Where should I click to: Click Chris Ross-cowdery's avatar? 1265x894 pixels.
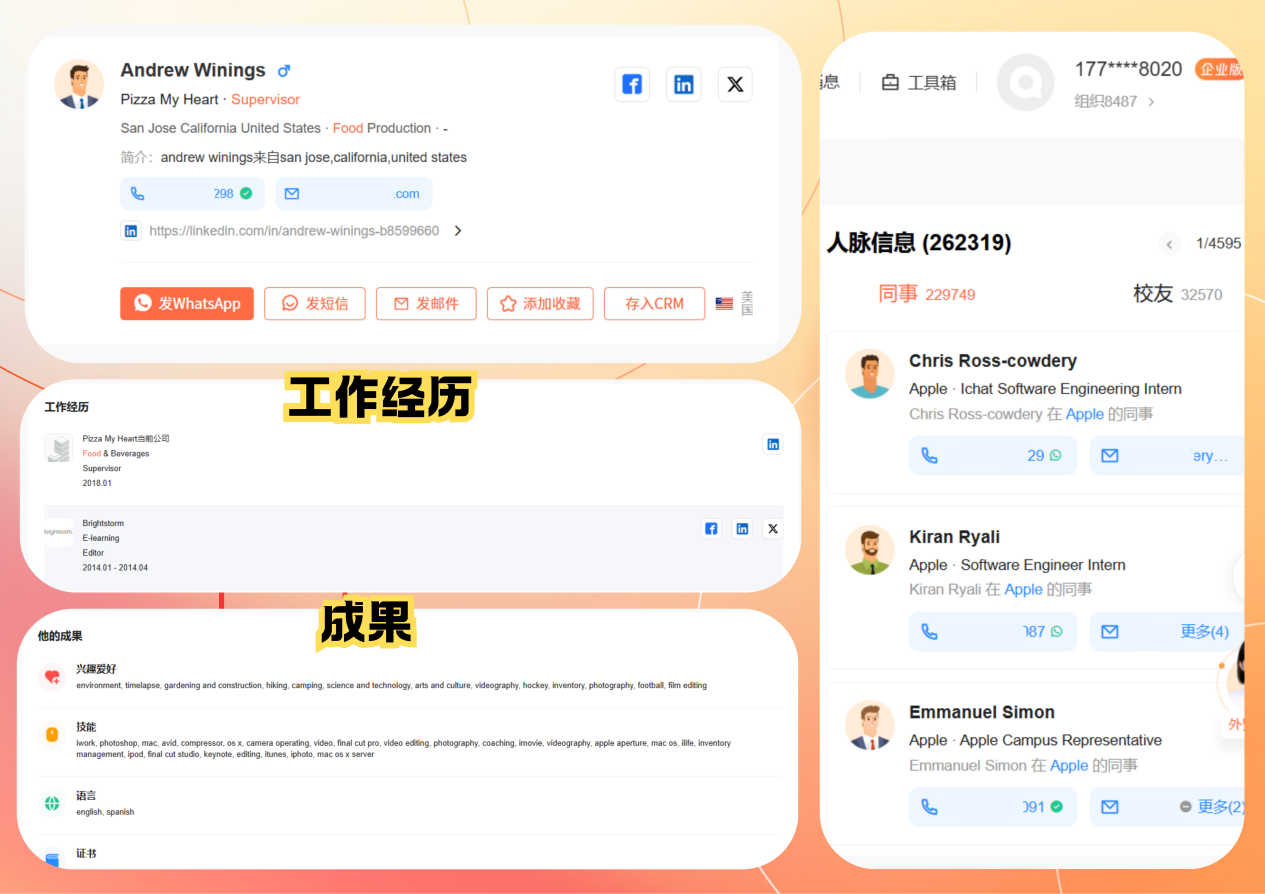tap(870, 374)
